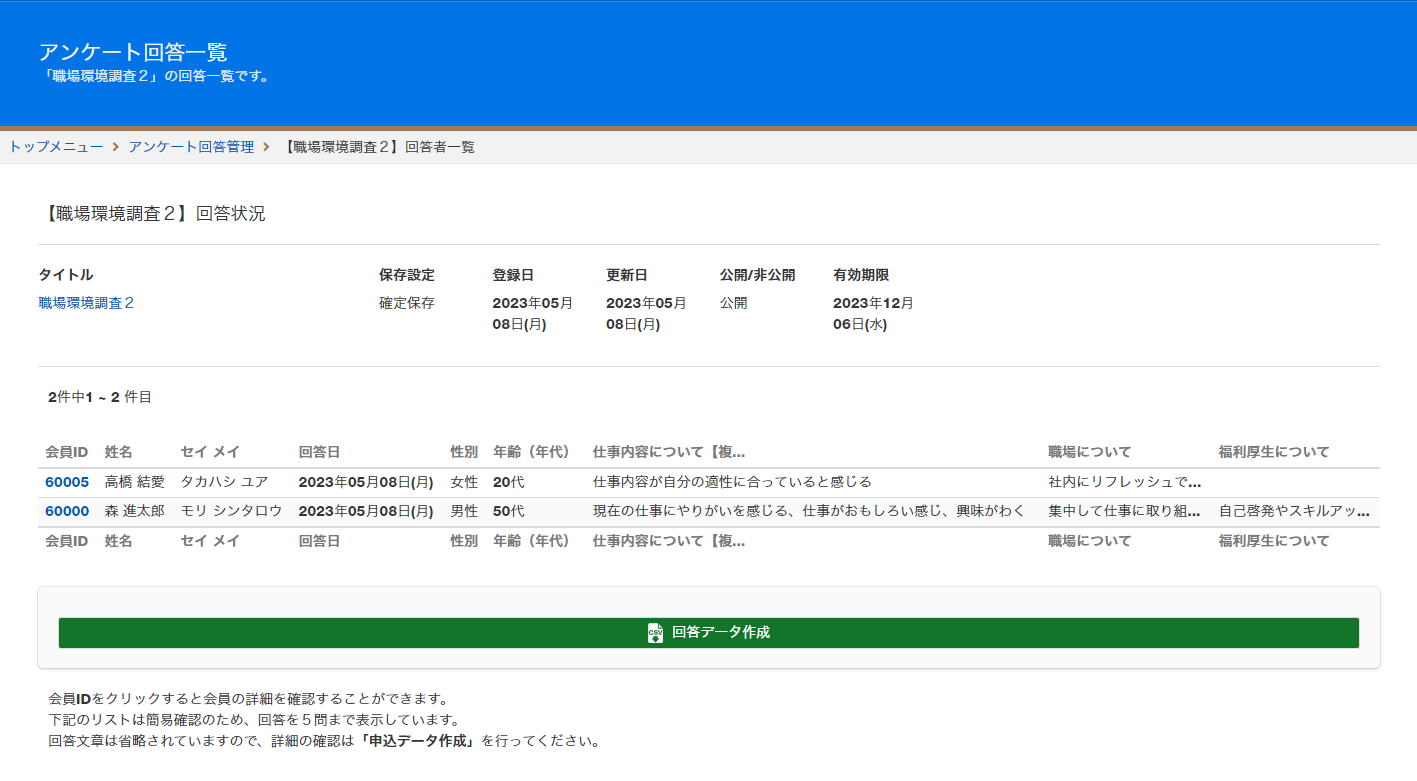
Task: Click 男性 gender cell
Action: click(x=464, y=511)
